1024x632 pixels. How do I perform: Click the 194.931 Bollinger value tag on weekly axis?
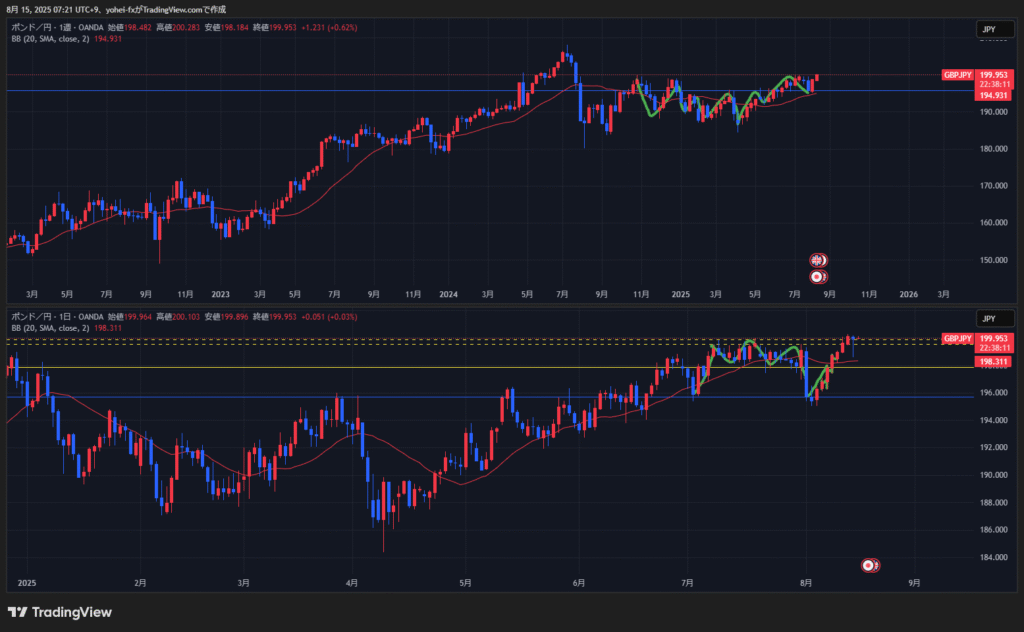click(x=995, y=95)
